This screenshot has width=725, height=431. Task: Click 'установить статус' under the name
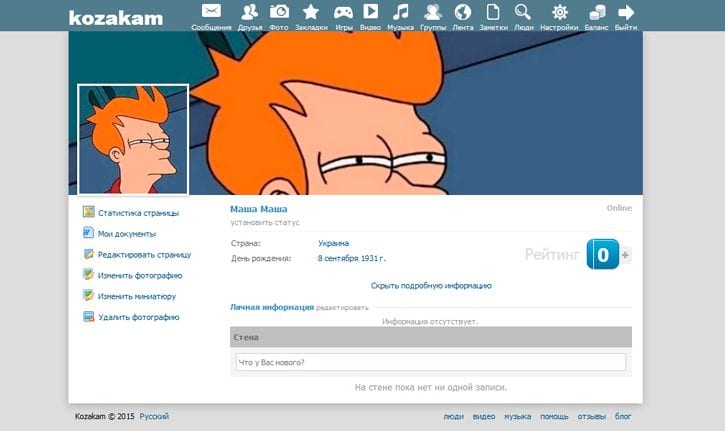coord(265,222)
